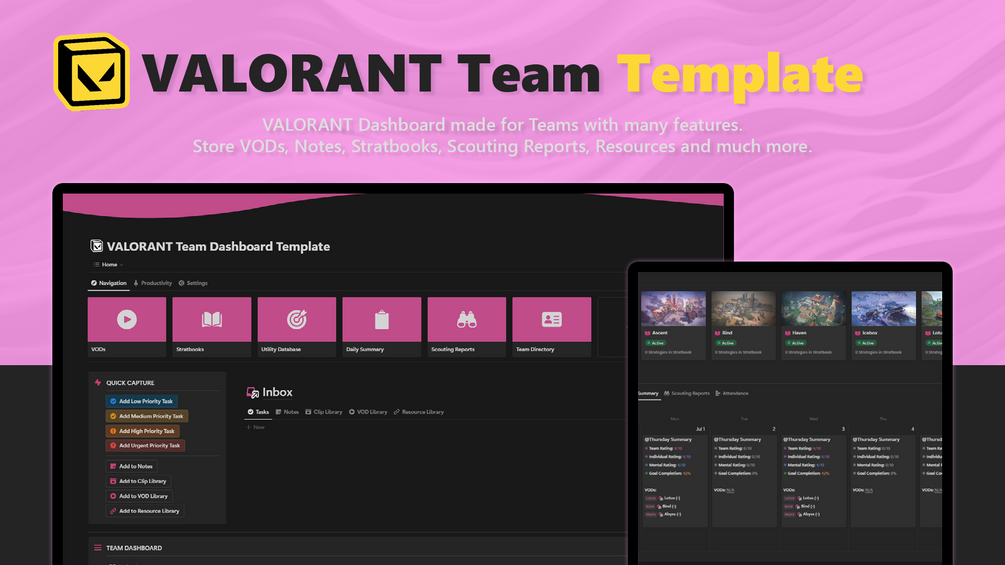Viewport: 1005px width, 565px height.
Task: Select the Notes tab in Inbox
Action: (287, 412)
